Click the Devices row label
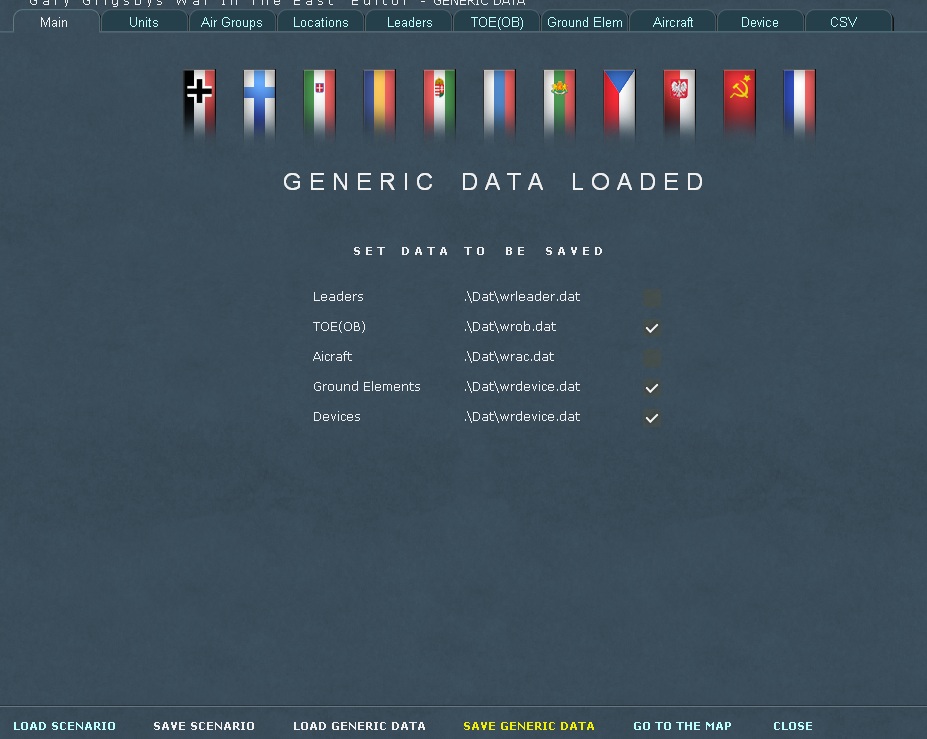Image resolution: width=927 pixels, height=739 pixels. point(336,417)
